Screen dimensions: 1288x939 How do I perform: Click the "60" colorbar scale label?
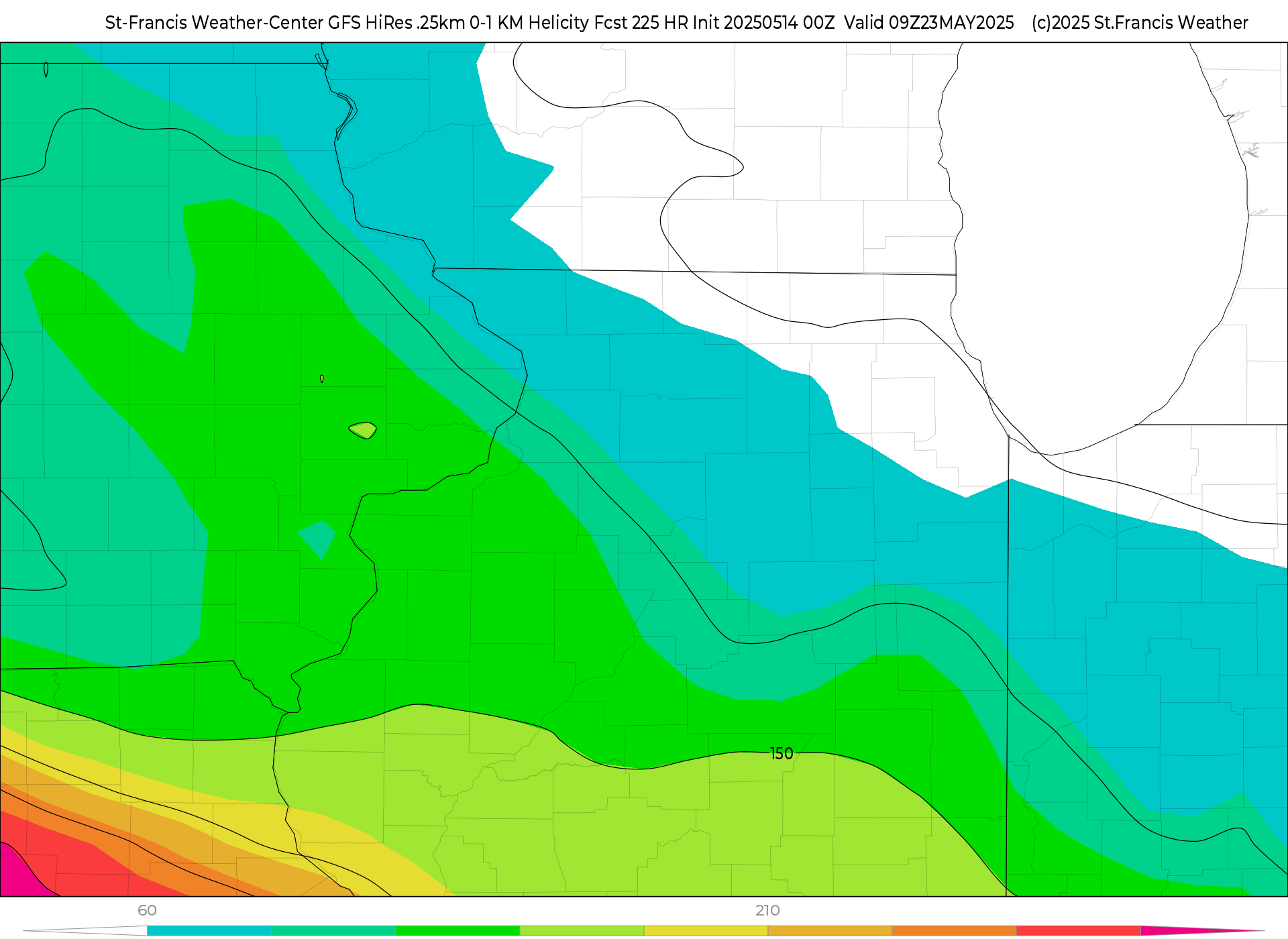(x=147, y=910)
